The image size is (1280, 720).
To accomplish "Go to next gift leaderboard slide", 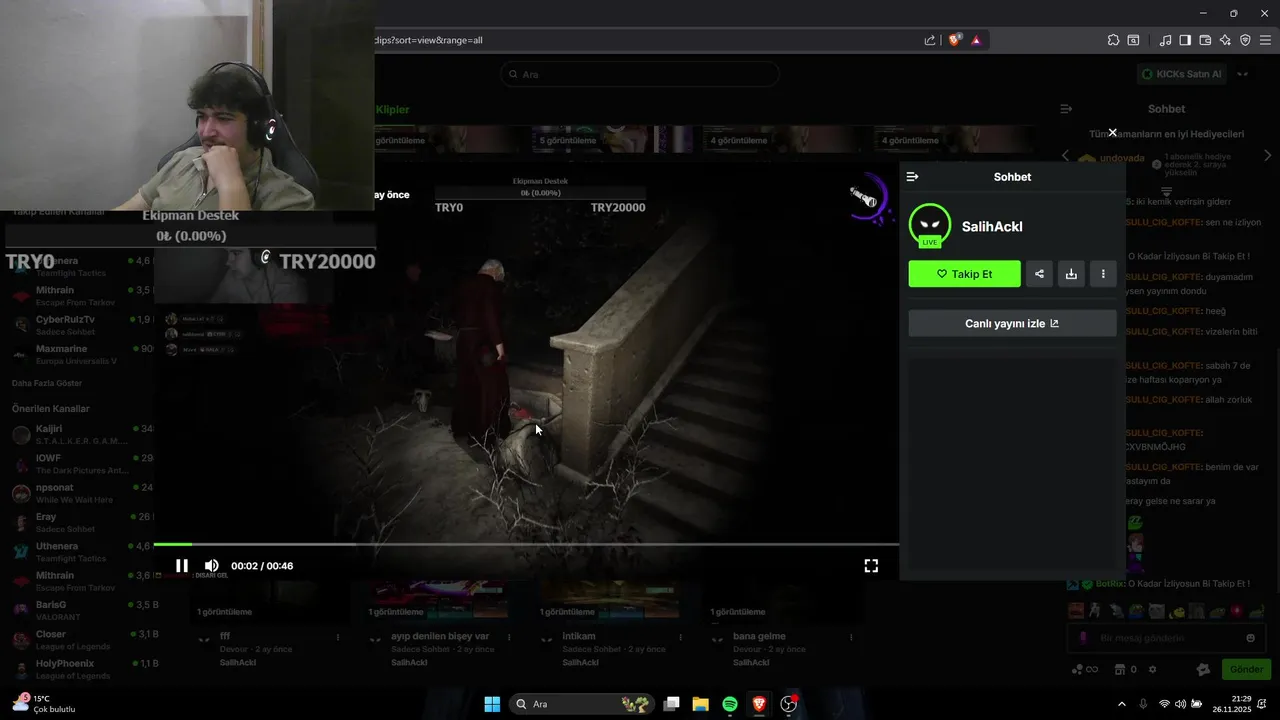I will click(1268, 156).
